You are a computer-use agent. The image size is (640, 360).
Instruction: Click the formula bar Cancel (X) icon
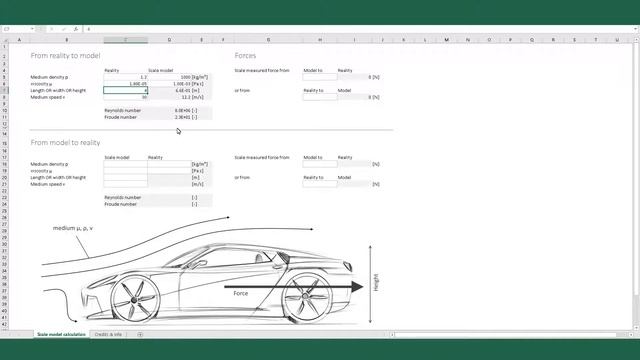(52, 29)
